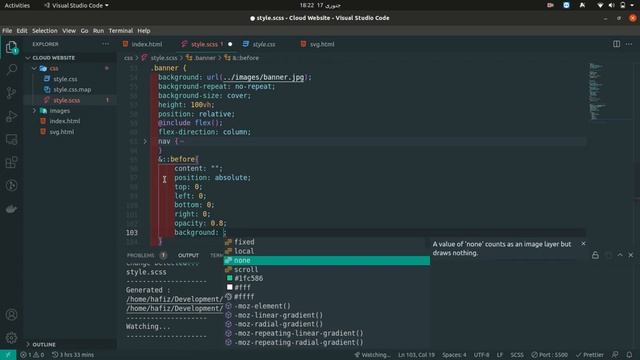640x360 pixels.
Task: Open Explorer Views and More Actions ellipsis
Action: (106, 44)
